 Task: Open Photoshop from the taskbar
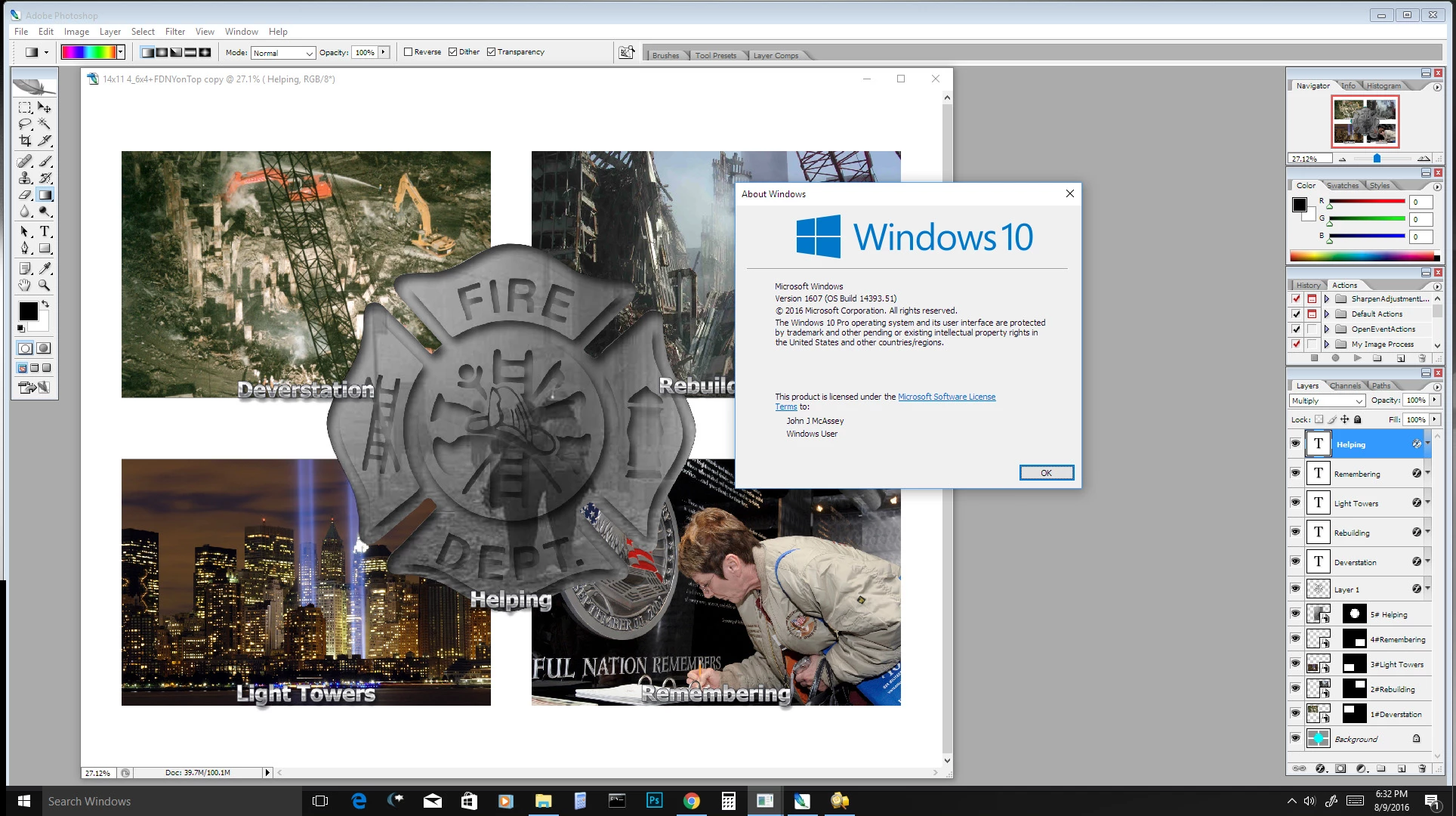coord(654,801)
